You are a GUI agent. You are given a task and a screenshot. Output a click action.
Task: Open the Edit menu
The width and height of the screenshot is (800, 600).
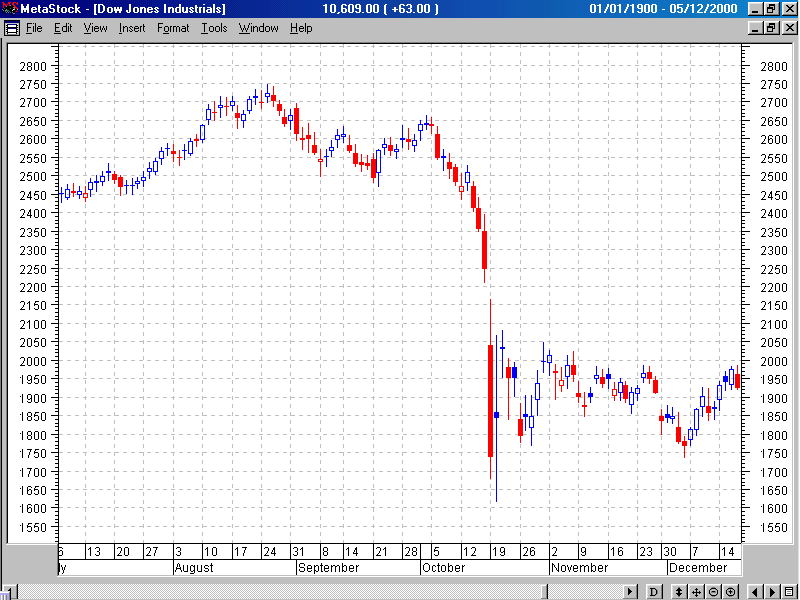click(x=63, y=28)
